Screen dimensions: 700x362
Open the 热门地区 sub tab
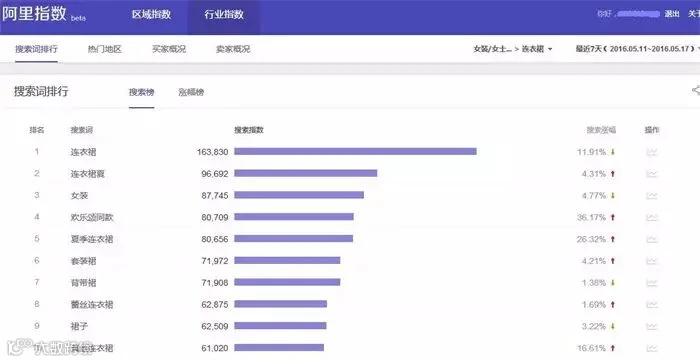(x=105, y=49)
